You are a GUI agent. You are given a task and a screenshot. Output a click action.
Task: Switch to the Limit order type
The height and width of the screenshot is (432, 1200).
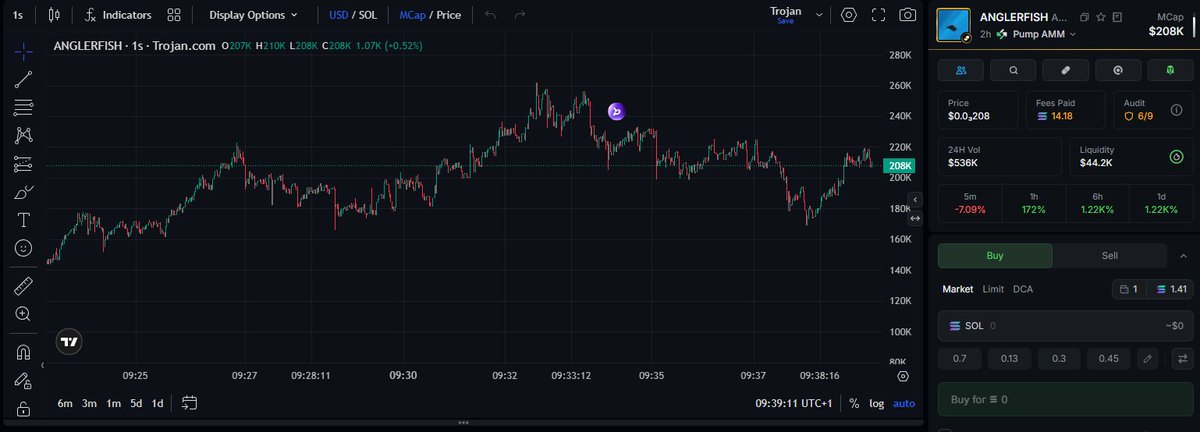(x=993, y=289)
